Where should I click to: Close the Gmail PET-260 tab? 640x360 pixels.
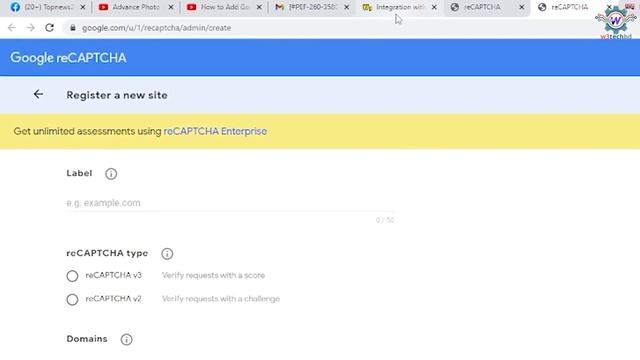tap(347, 7)
